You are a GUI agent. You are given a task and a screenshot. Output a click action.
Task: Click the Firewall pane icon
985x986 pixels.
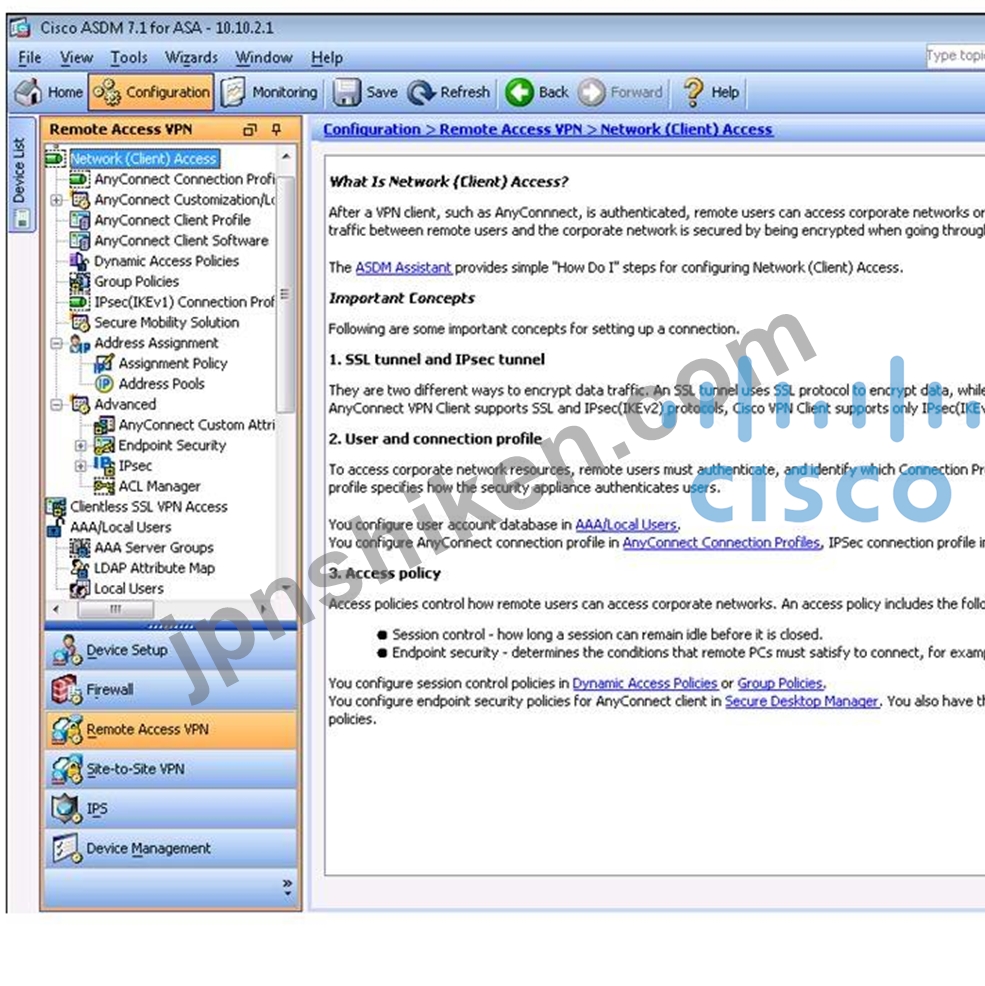pos(67,689)
